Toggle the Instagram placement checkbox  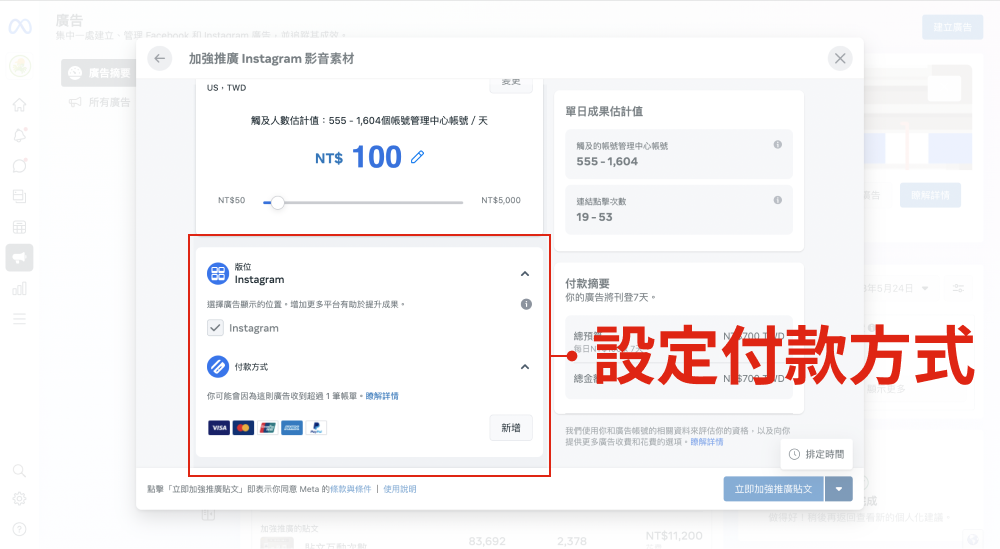pyautogui.click(x=215, y=328)
